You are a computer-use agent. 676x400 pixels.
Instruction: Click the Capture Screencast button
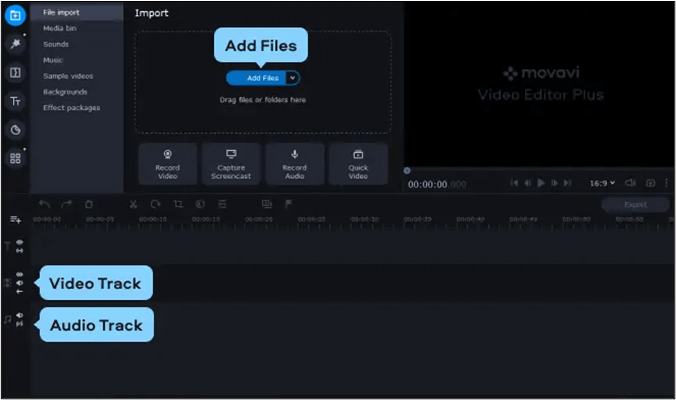[231, 163]
